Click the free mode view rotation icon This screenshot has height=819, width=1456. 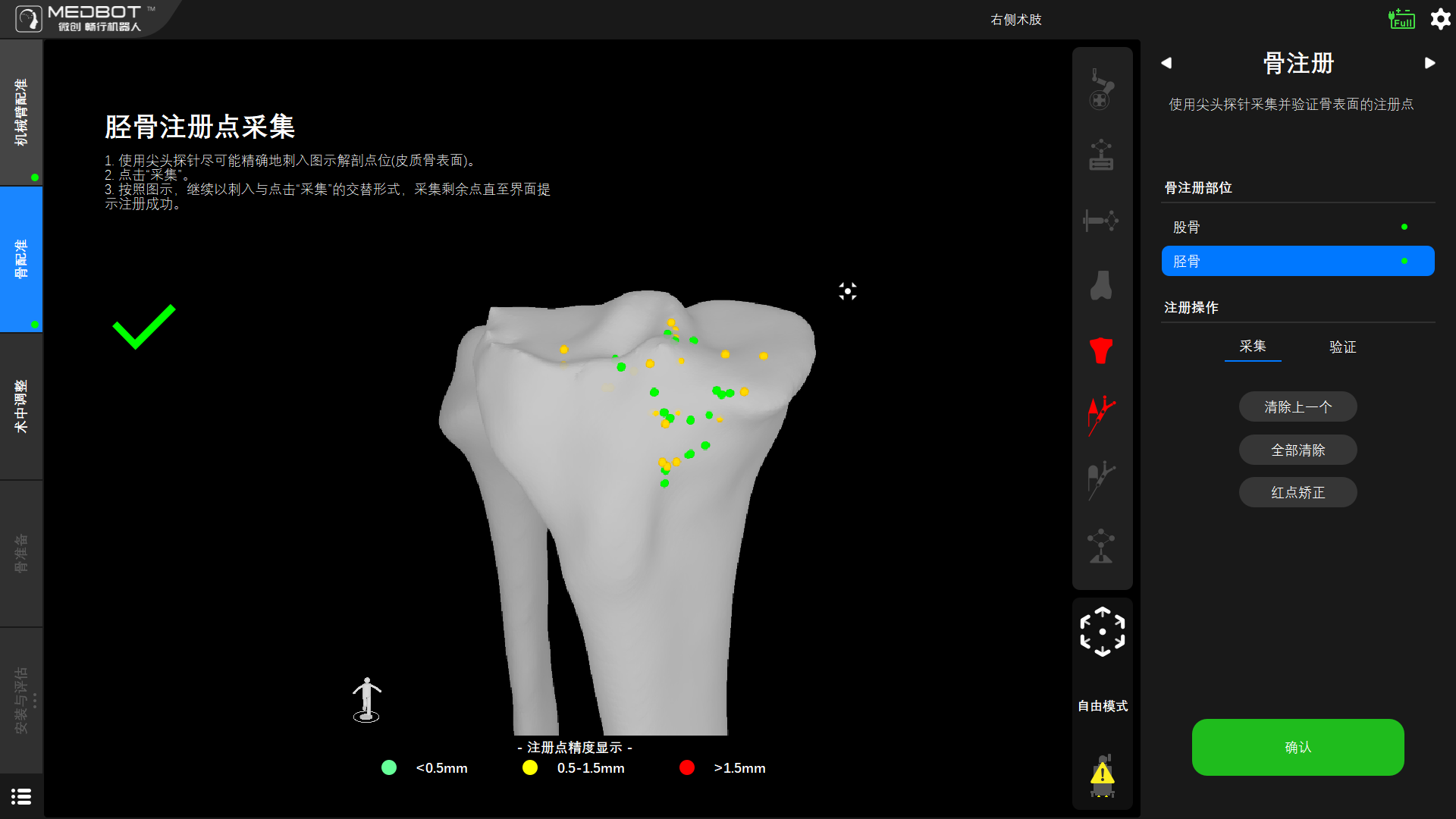coord(1102,632)
